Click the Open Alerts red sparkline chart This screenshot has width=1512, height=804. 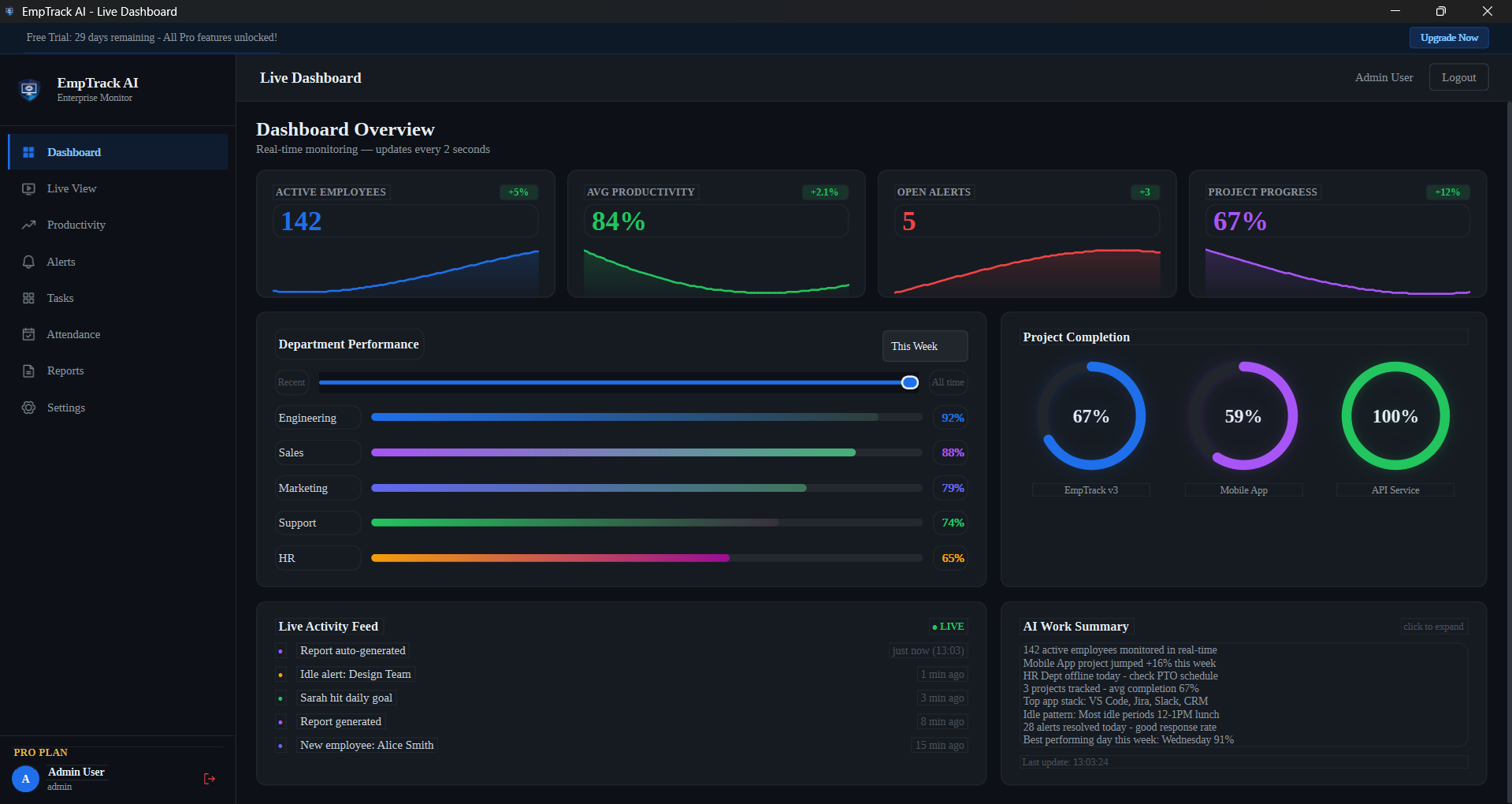(x=1027, y=271)
